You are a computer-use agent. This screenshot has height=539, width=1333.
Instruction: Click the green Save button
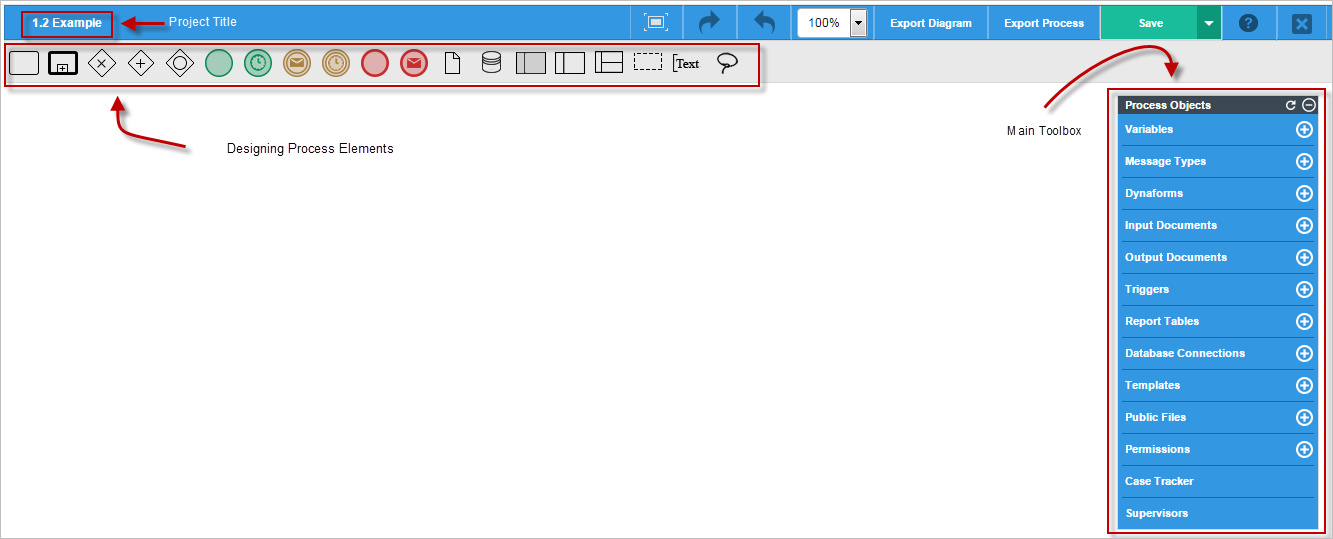(x=1150, y=23)
